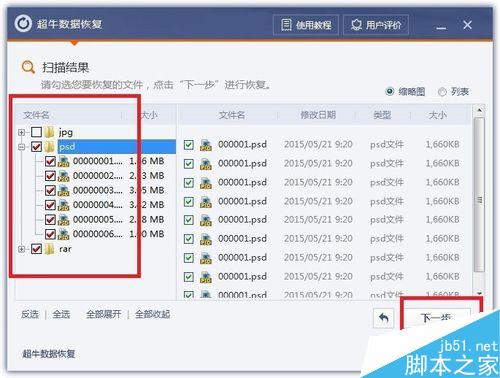This screenshot has height=378, width=500.
Task: Click the psd file icon of 00000006
Action: 63,234
